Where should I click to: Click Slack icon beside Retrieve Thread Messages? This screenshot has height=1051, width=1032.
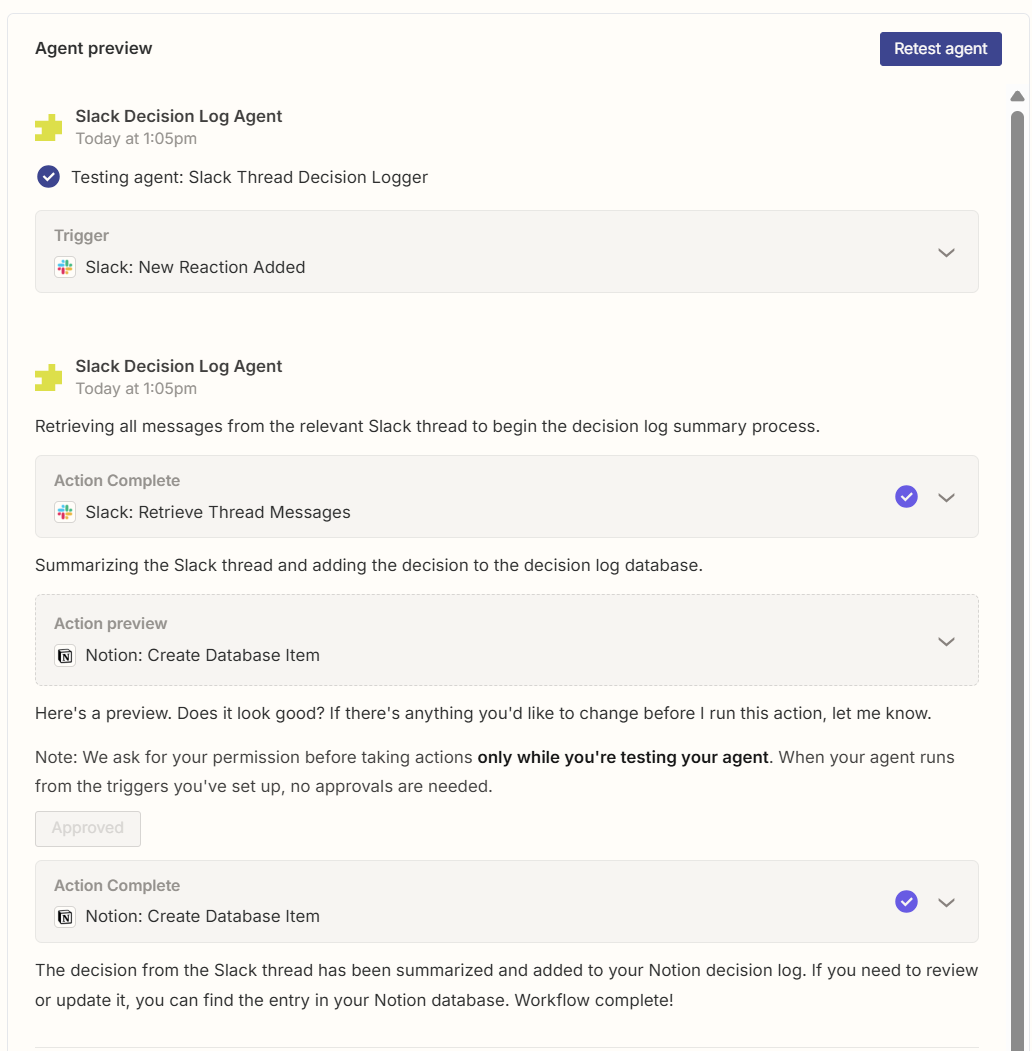tap(65, 512)
